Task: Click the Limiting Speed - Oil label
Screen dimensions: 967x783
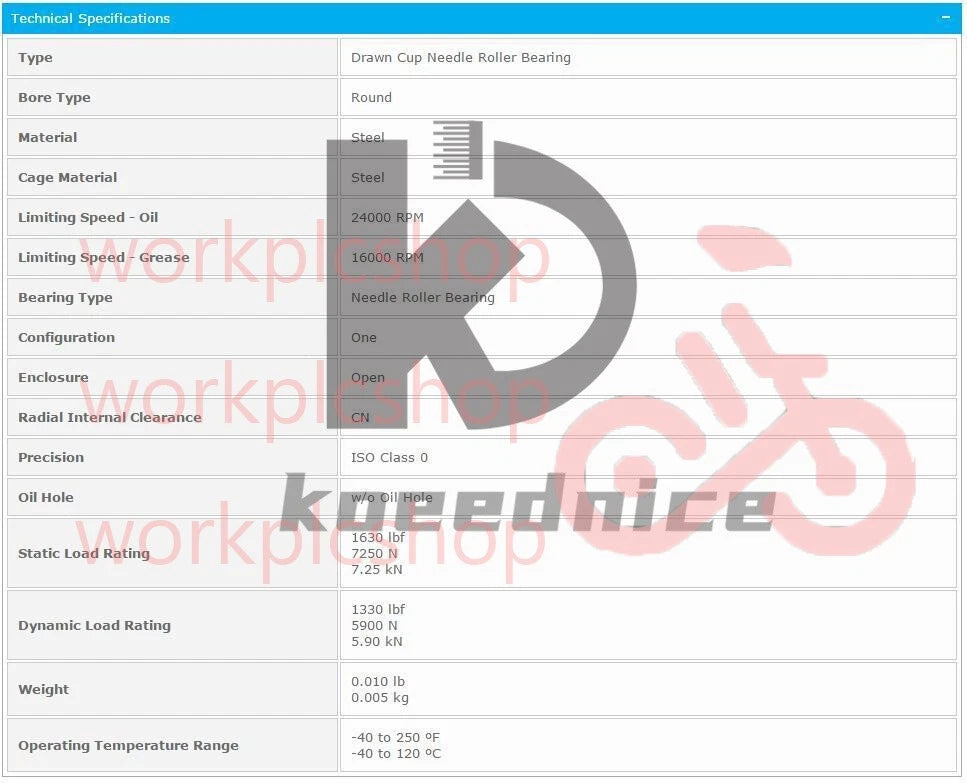Action: tap(88, 218)
